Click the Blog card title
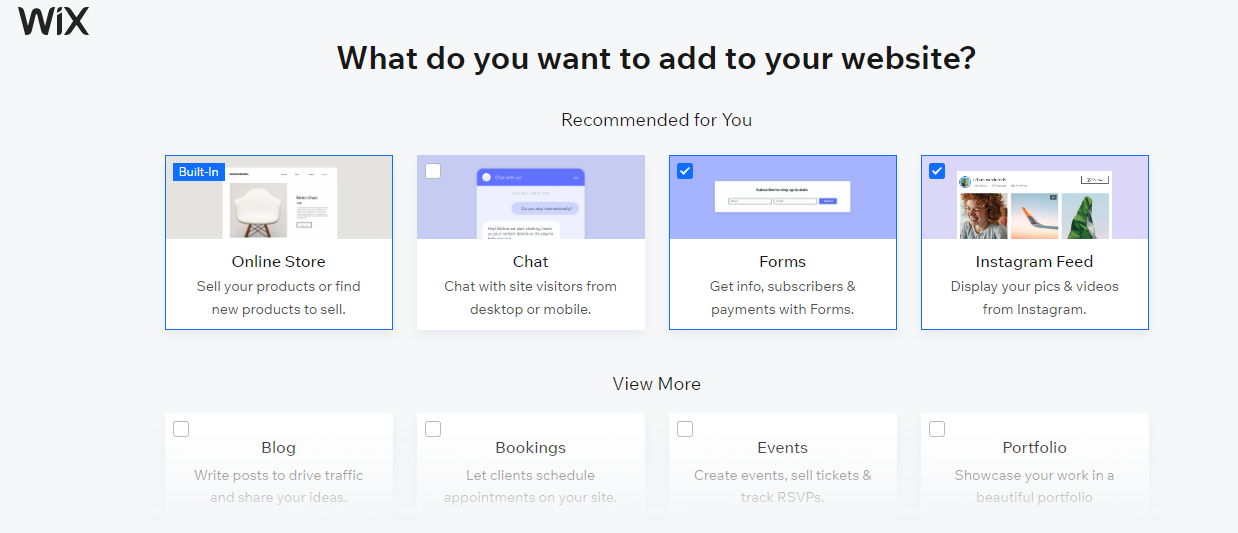The height and width of the screenshot is (533, 1238). 279,448
